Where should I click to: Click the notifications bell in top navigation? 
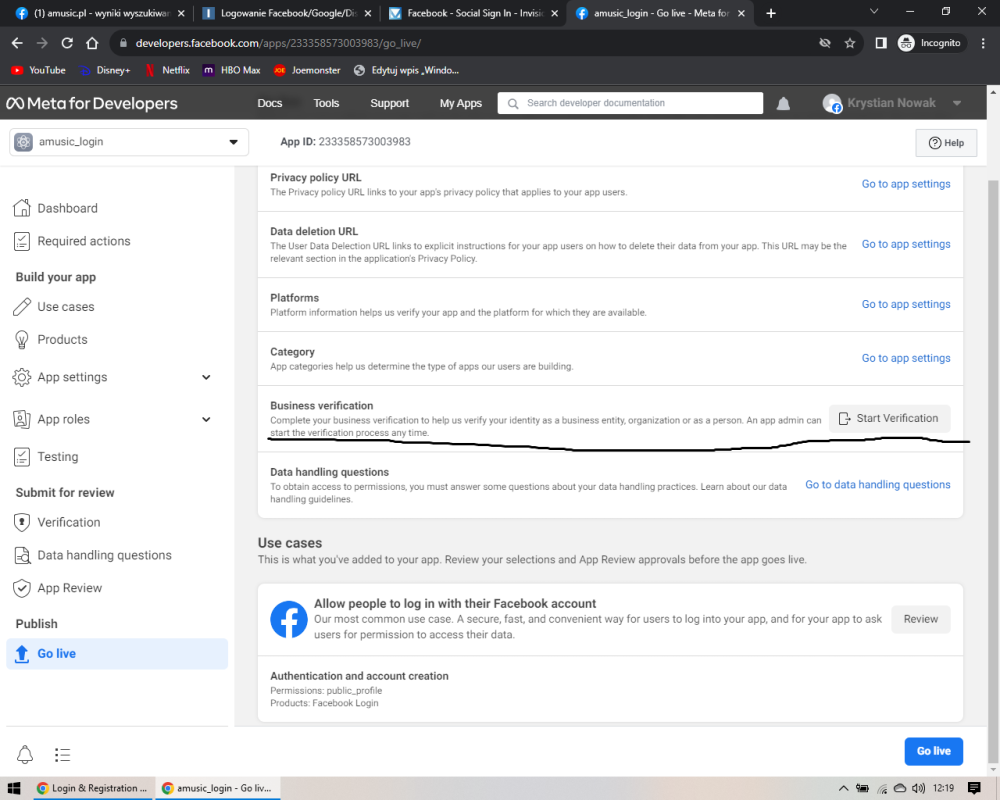(x=784, y=104)
